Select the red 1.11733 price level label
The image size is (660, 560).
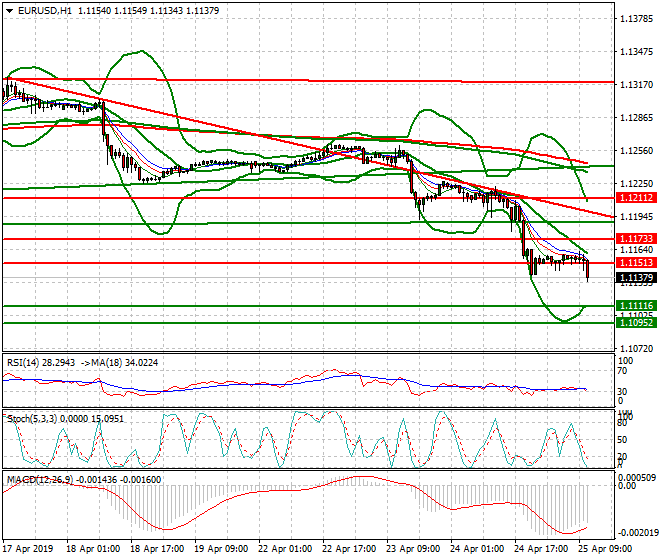point(636,238)
